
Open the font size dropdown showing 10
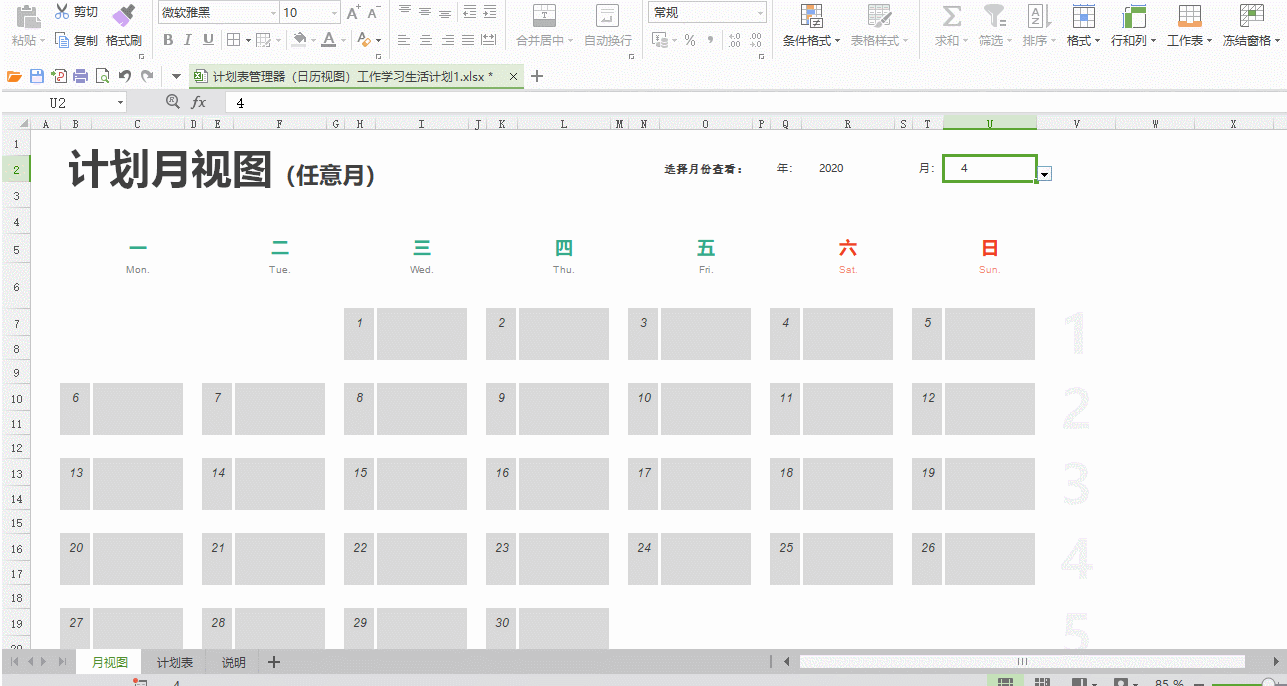click(335, 13)
